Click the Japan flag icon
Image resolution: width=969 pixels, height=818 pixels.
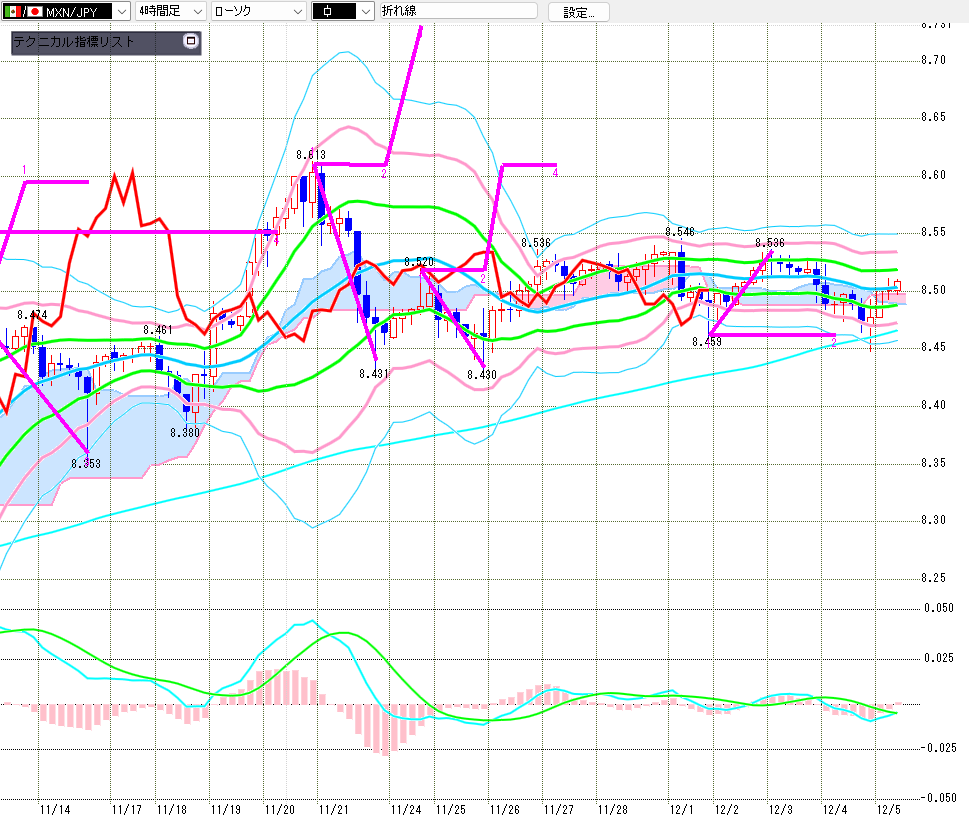(35, 12)
